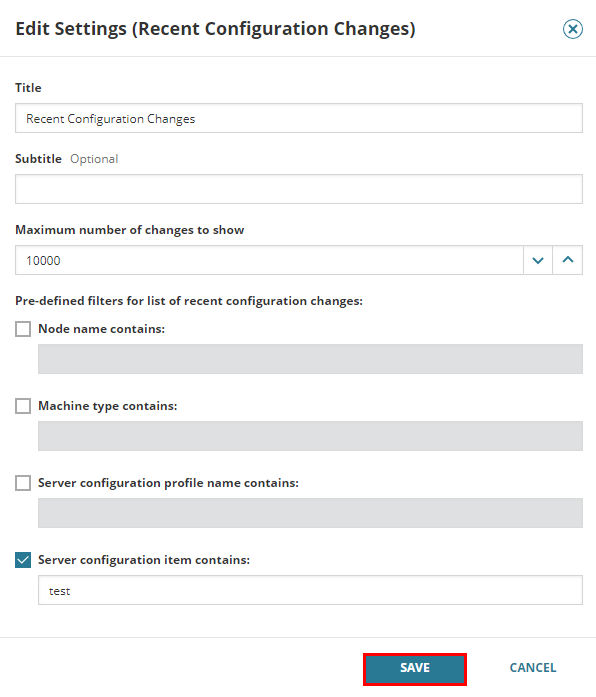Enable the Node name contains filter
This screenshot has width=596, height=697.
[x=23, y=329]
